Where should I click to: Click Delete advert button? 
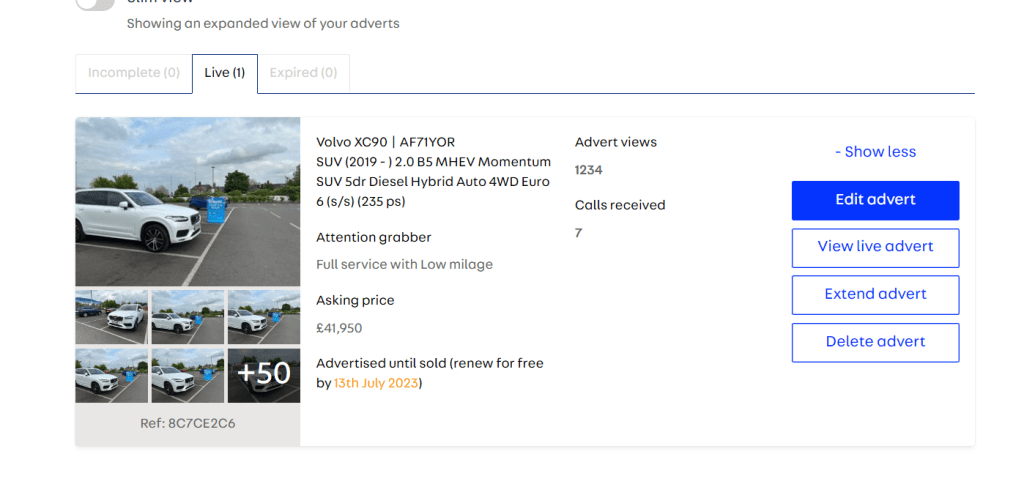875,343
